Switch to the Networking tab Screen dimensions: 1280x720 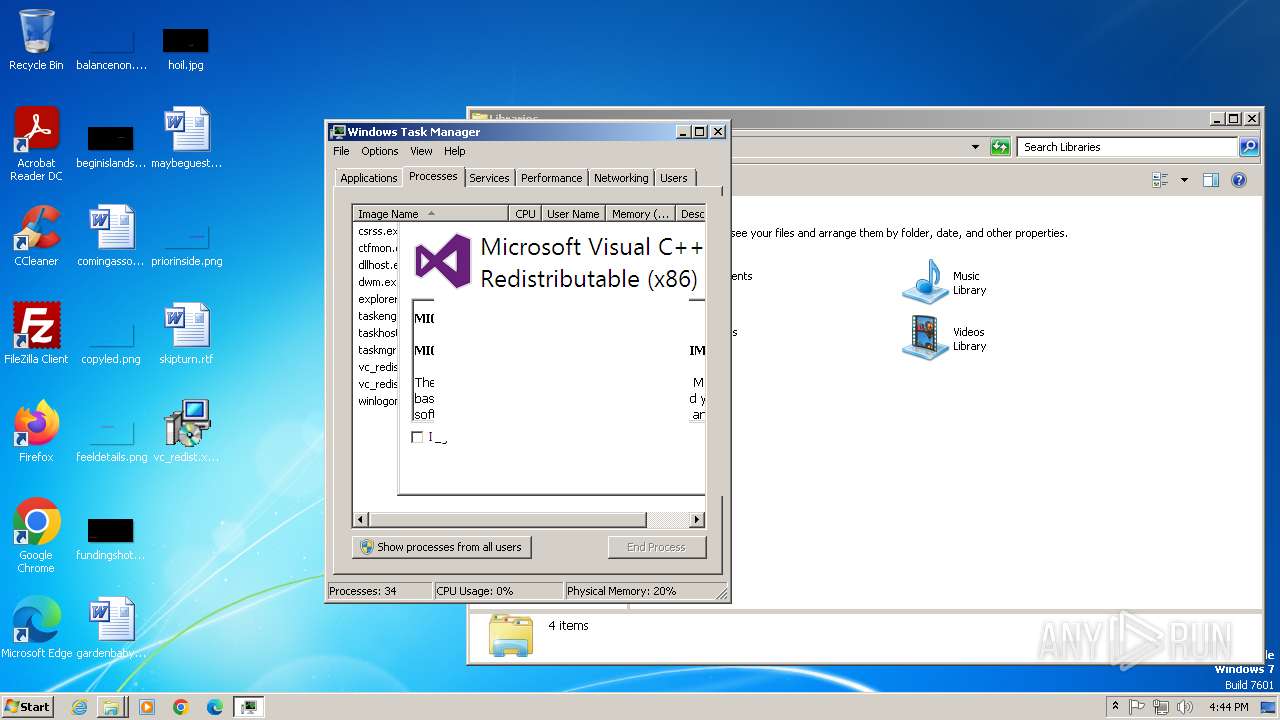point(621,178)
